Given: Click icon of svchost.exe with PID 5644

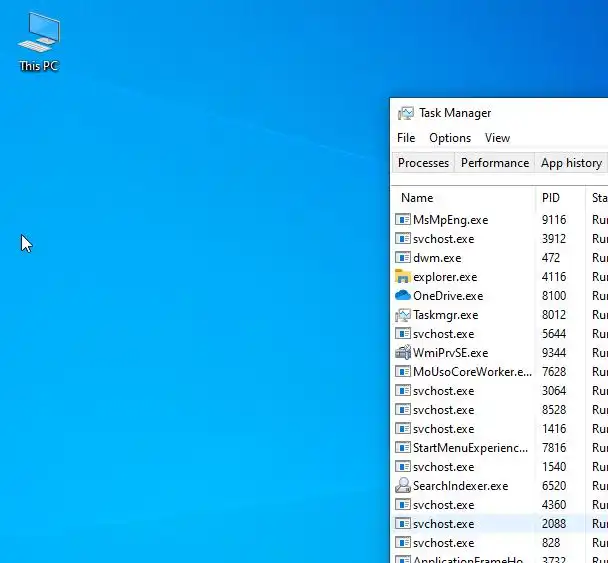Looking at the screenshot, I should tap(402, 333).
